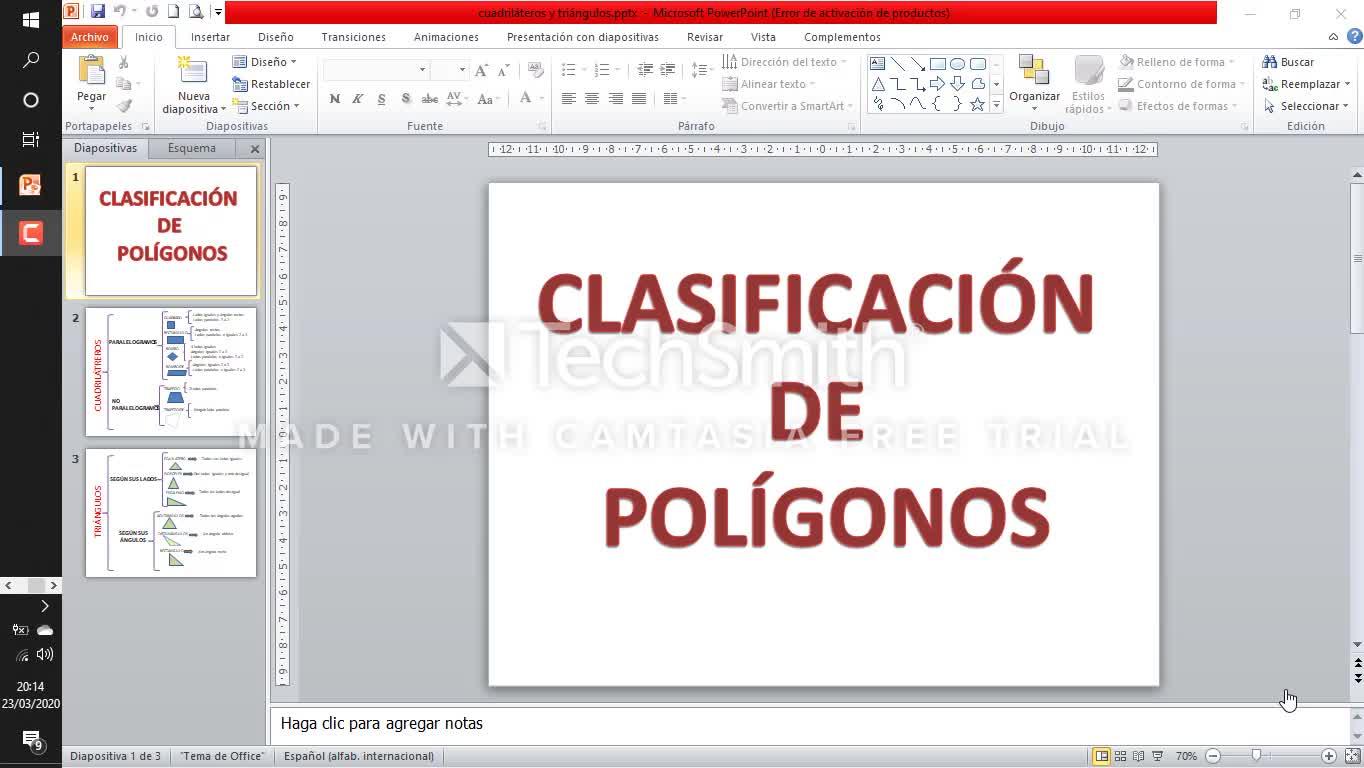Switch to the Animaciones ribbon tab
This screenshot has height=768, width=1364.
[x=446, y=37]
